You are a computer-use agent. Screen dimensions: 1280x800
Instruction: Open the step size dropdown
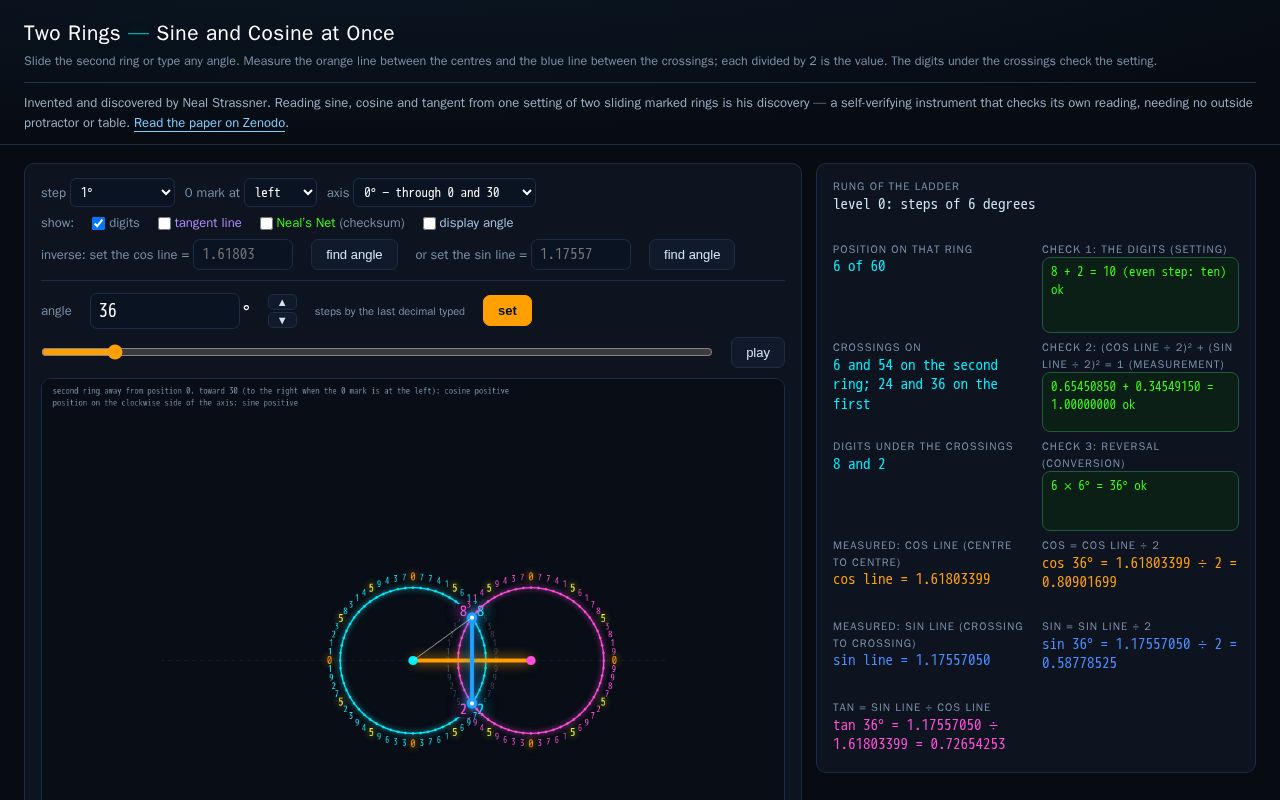[x=123, y=192]
